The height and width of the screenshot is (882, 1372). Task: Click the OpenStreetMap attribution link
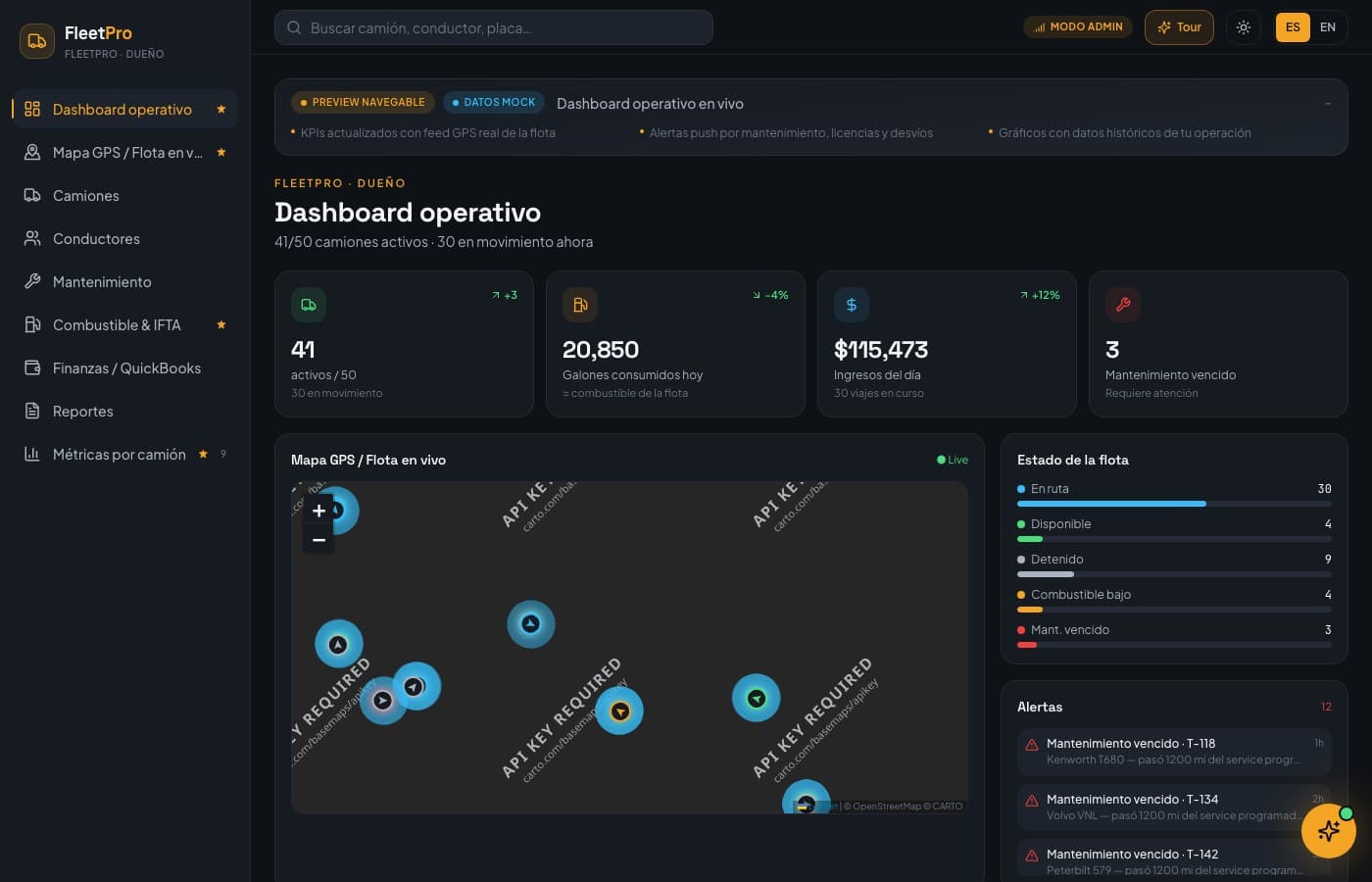coord(887,807)
